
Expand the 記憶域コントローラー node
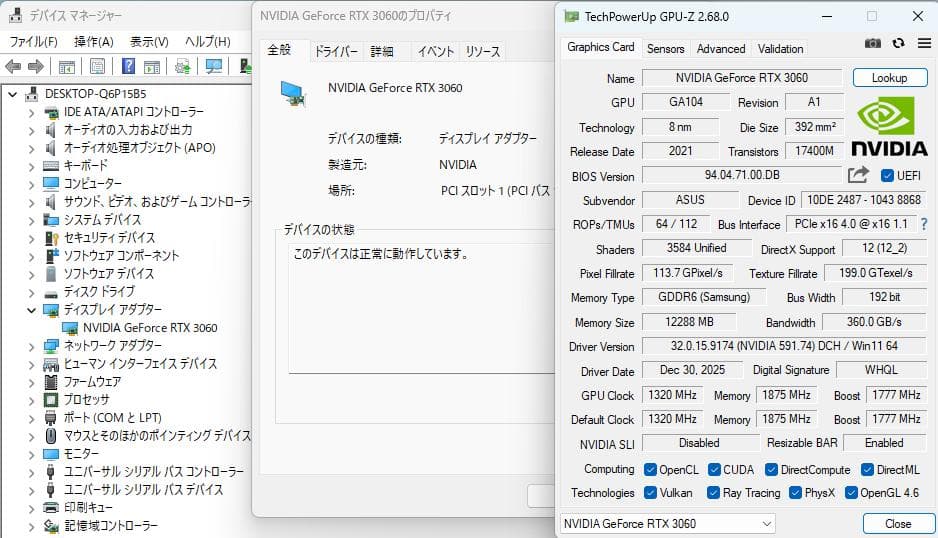click(x=32, y=526)
